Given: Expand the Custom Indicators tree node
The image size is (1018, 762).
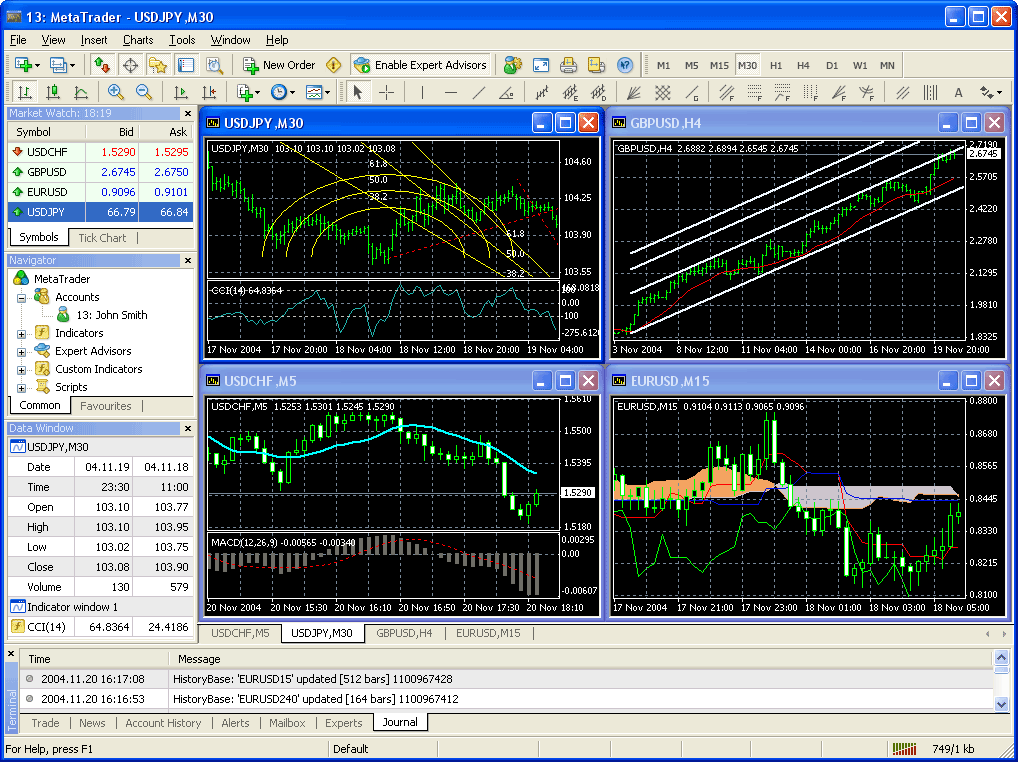Looking at the screenshot, I should point(22,369).
